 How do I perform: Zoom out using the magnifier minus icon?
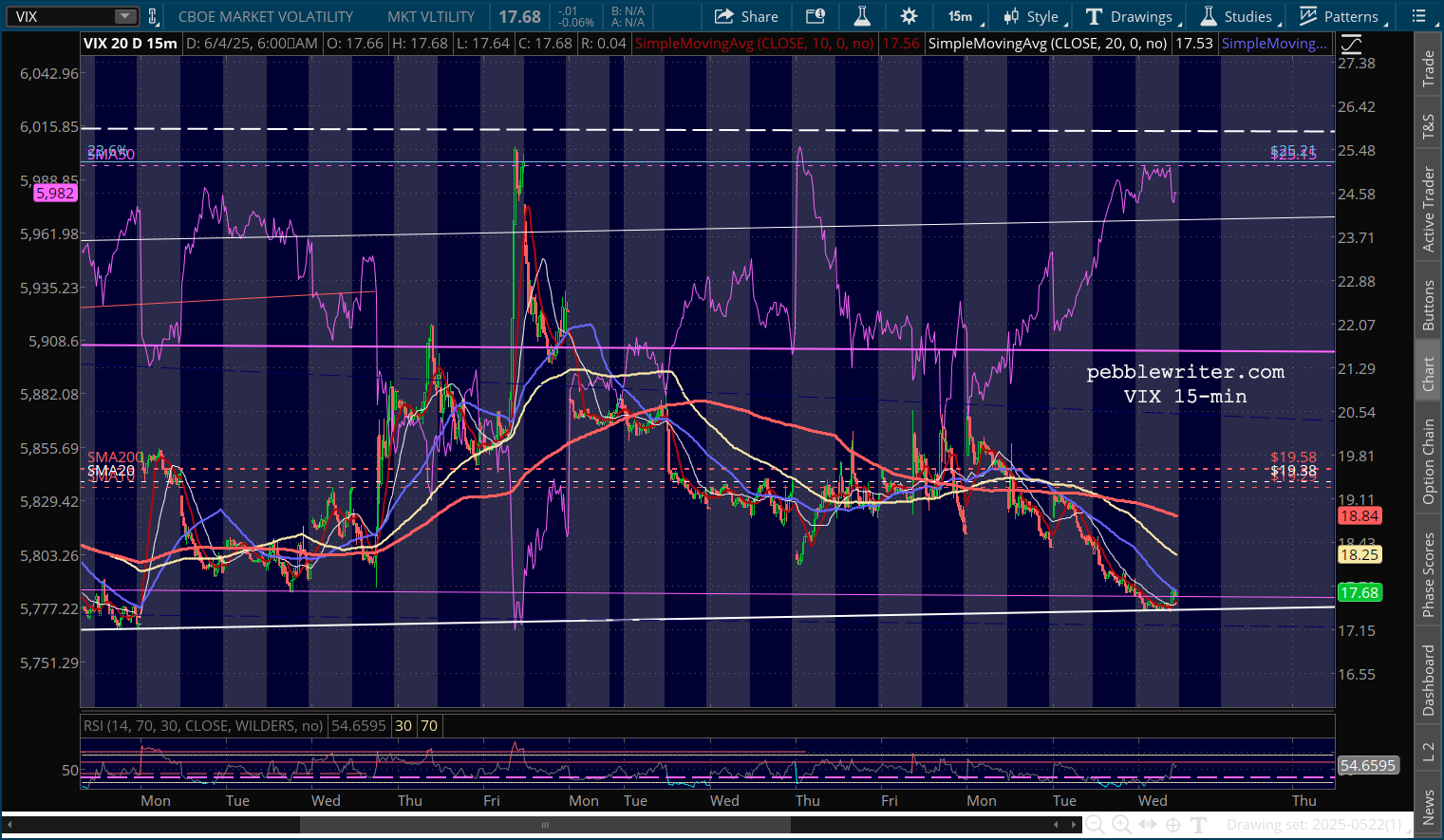pyautogui.click(x=1095, y=825)
